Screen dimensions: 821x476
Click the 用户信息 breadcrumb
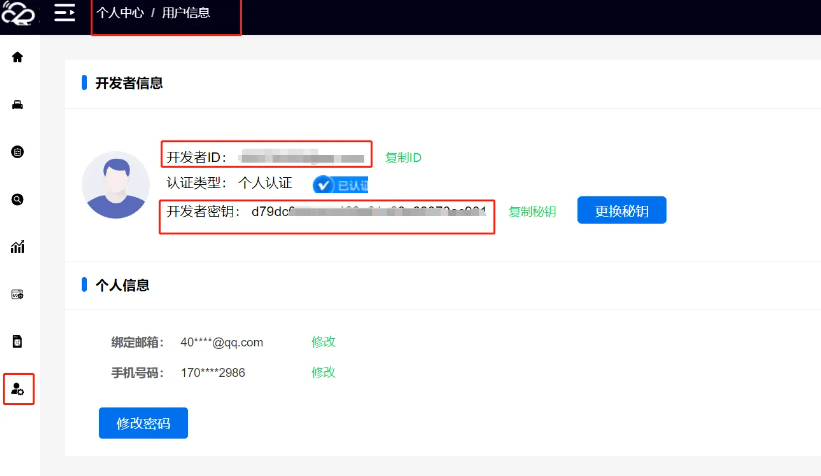[186, 14]
